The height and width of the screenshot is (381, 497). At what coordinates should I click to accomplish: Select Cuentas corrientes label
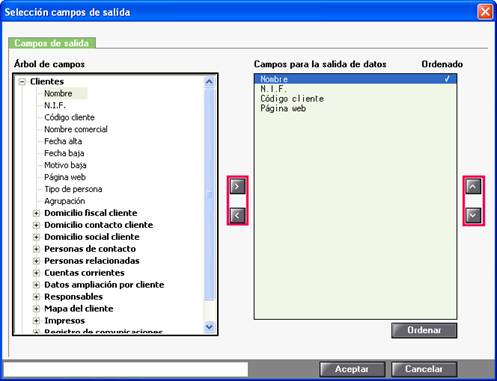point(84,273)
